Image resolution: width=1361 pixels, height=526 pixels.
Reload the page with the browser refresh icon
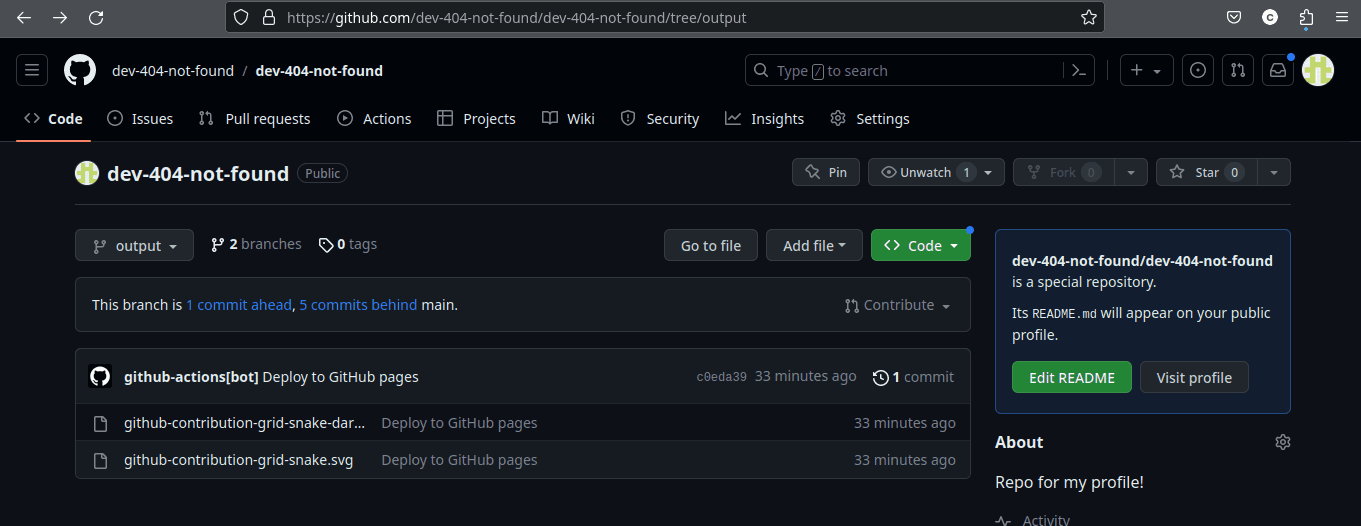coord(96,18)
